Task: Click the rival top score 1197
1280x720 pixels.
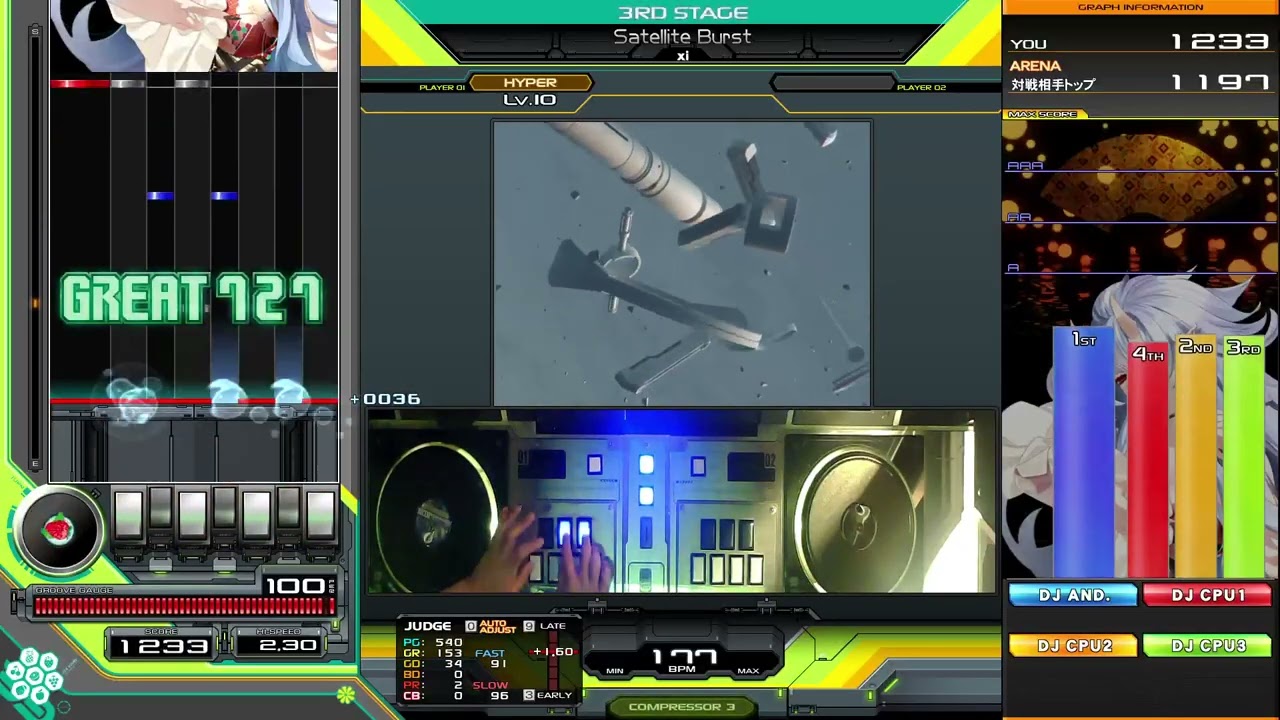Action: tap(1220, 83)
